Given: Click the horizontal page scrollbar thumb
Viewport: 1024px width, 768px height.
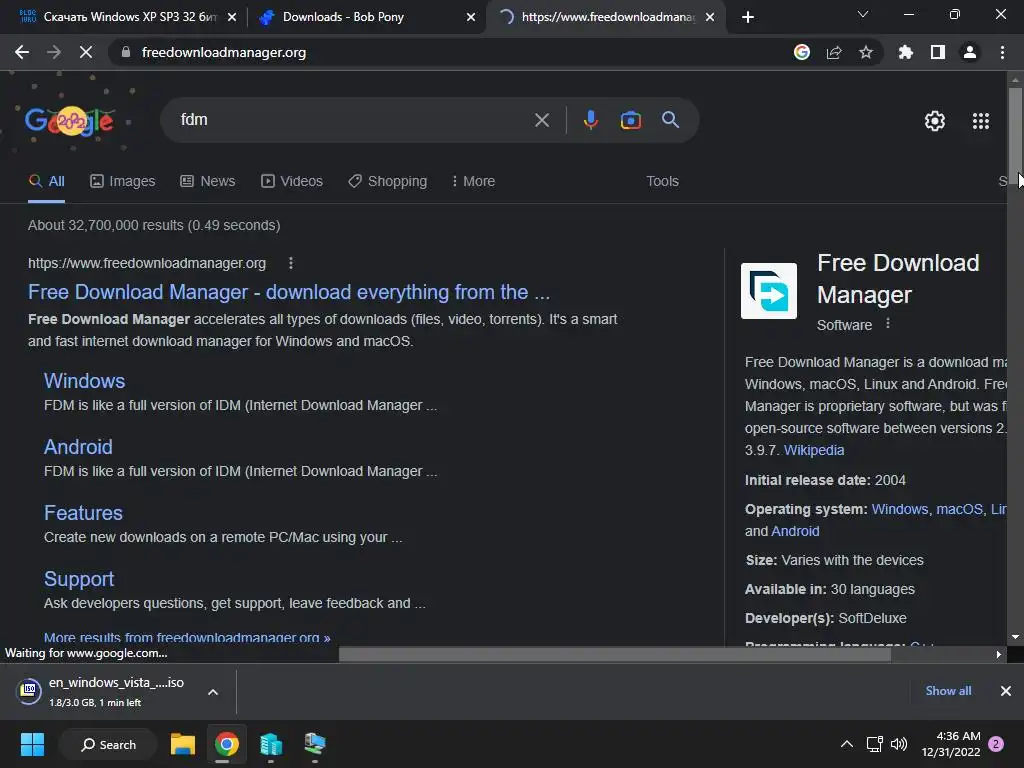Looking at the screenshot, I should pyautogui.click(x=615, y=654).
